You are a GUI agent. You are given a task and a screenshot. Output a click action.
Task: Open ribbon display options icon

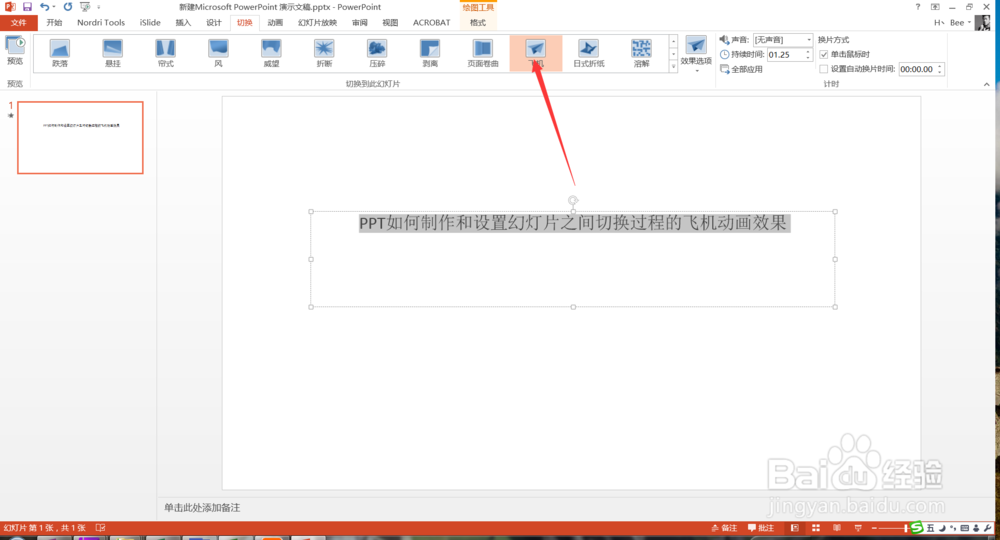pos(935,6)
